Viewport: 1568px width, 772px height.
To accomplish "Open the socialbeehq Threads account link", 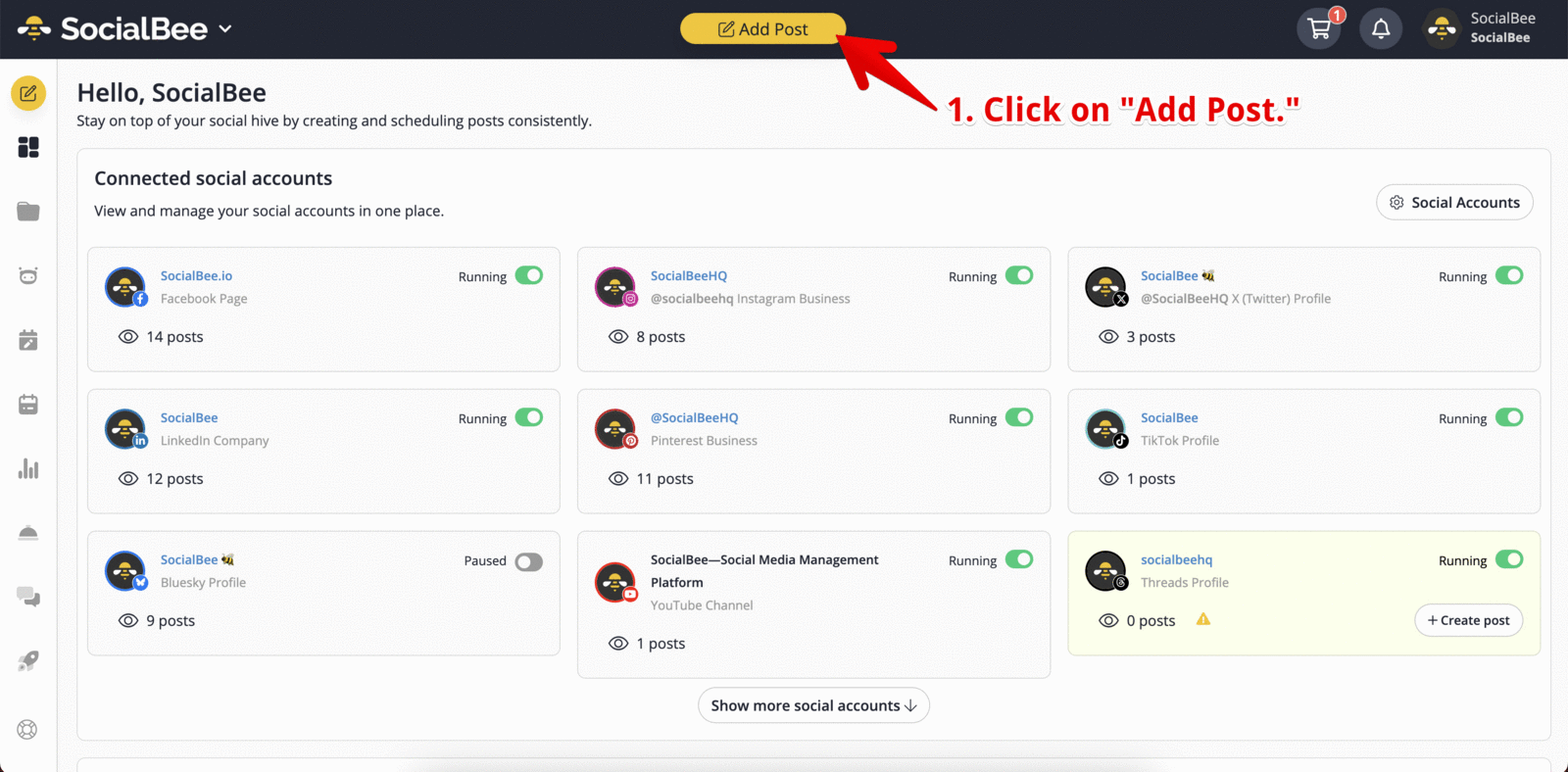I will (x=1176, y=560).
